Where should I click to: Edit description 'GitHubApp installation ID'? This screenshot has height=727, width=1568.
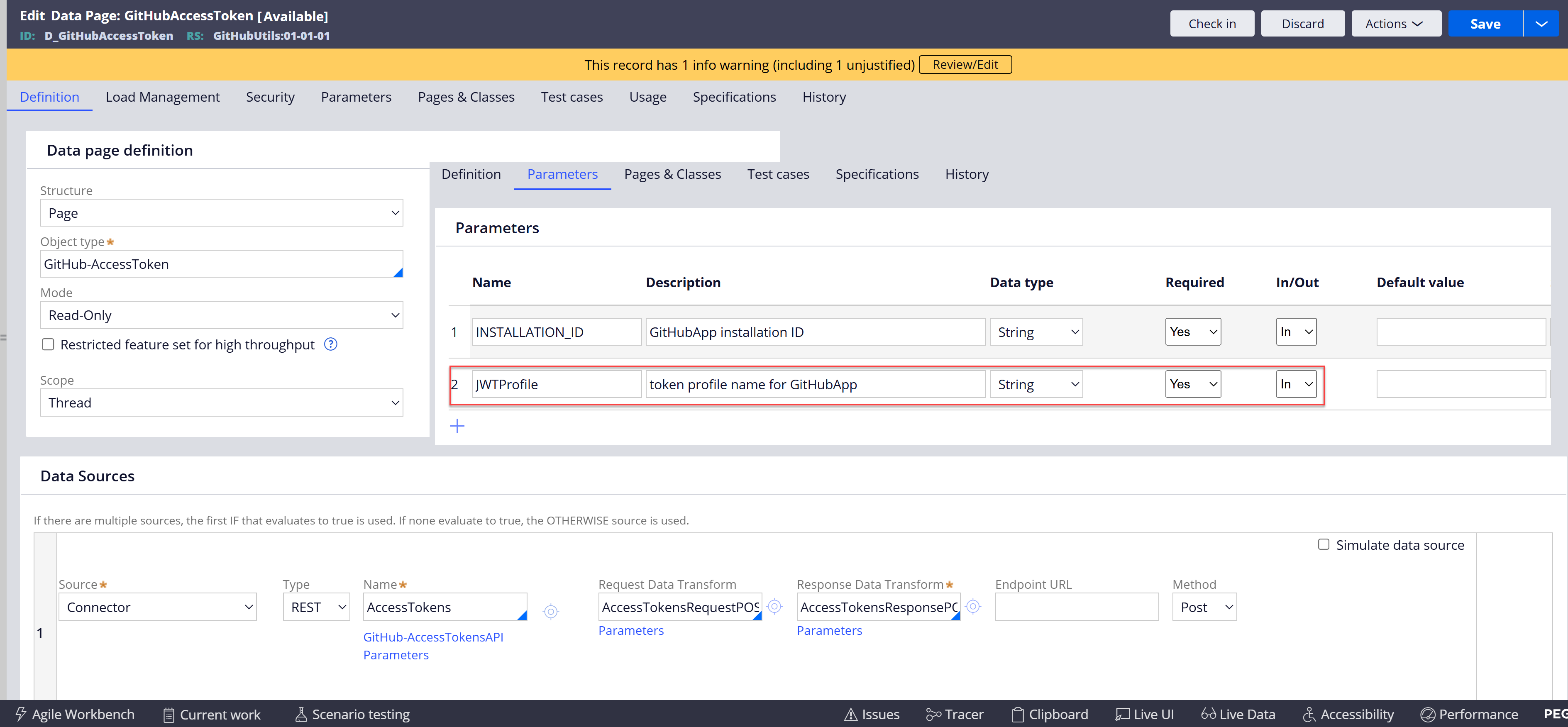(815, 332)
